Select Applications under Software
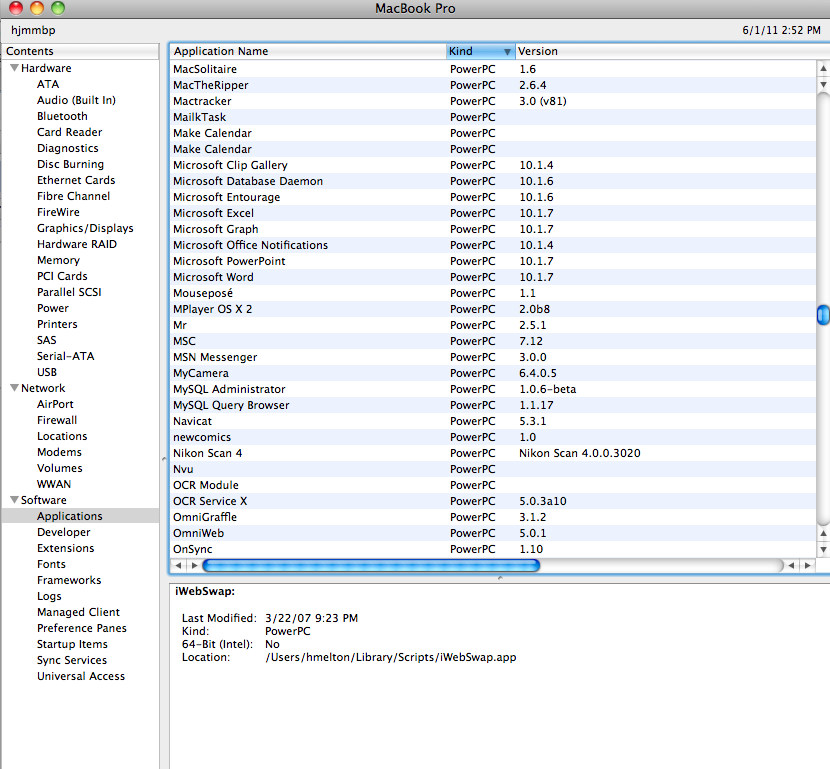 [80, 516]
